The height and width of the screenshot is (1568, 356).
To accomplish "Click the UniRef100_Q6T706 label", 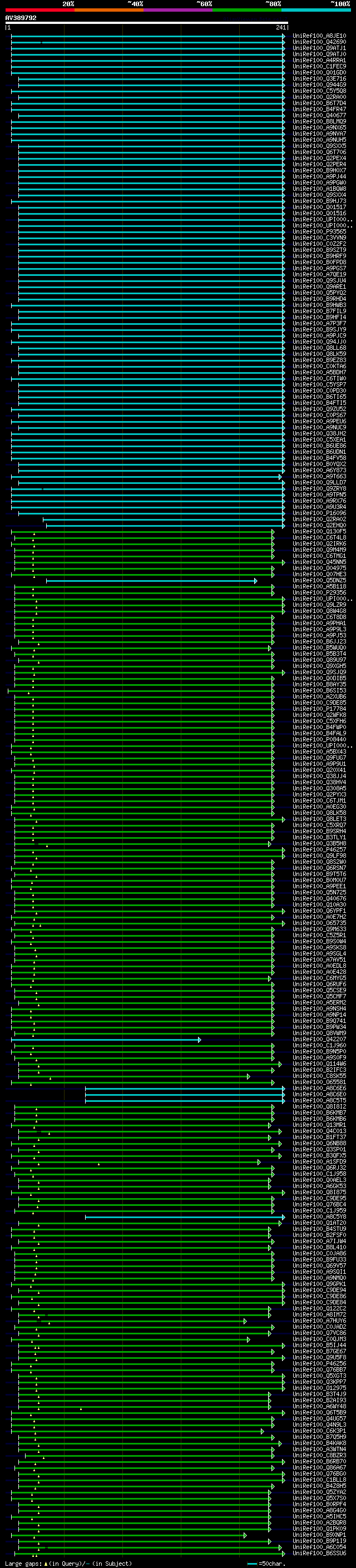I will pos(319,152).
